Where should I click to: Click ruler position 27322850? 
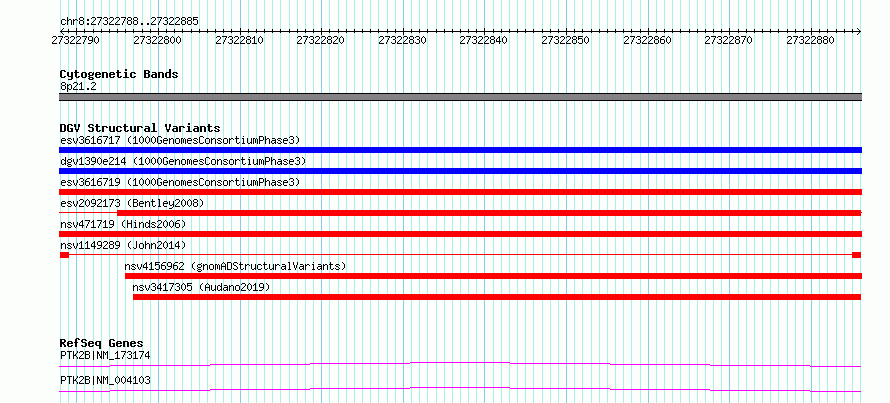(x=566, y=41)
